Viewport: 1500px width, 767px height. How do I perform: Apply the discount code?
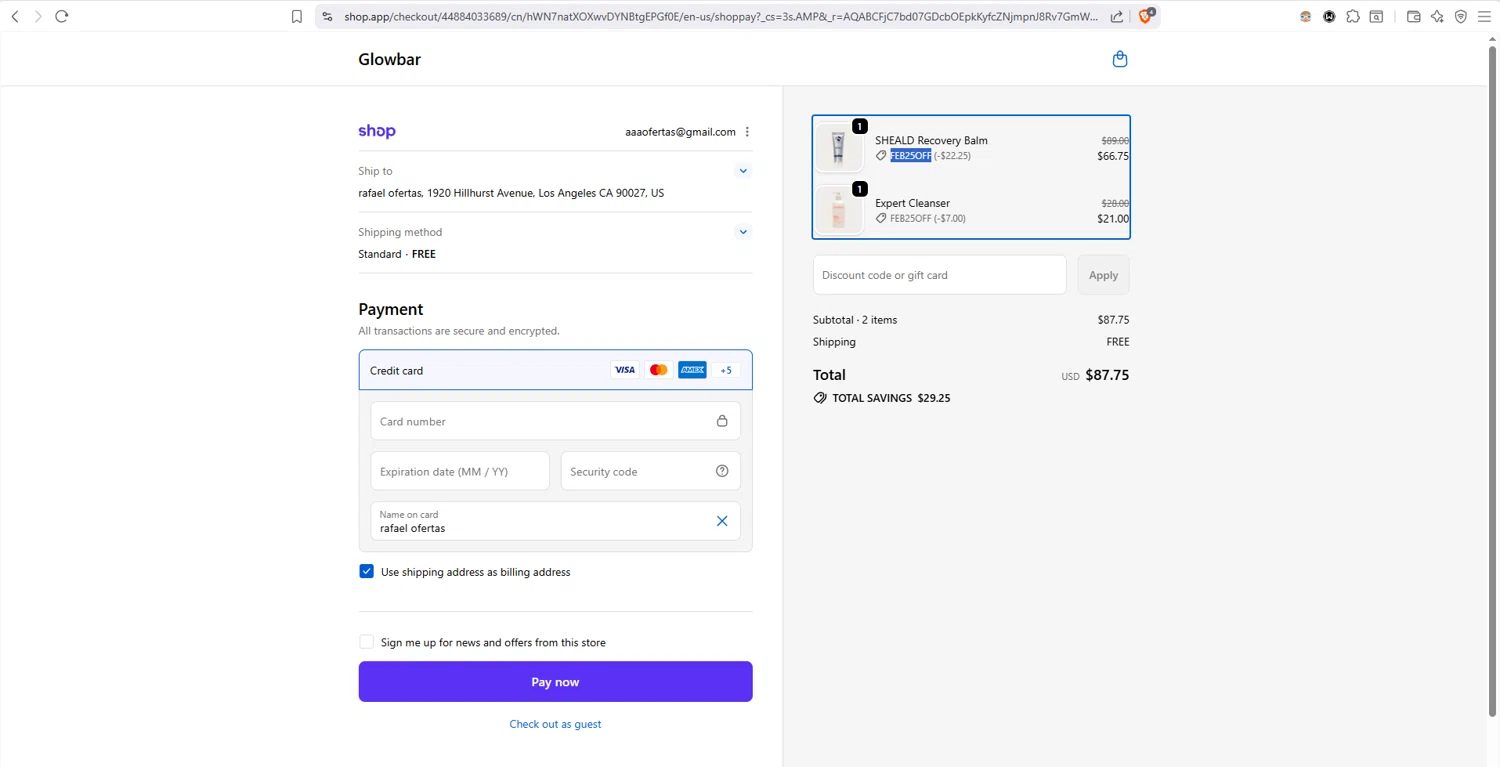tap(1103, 275)
